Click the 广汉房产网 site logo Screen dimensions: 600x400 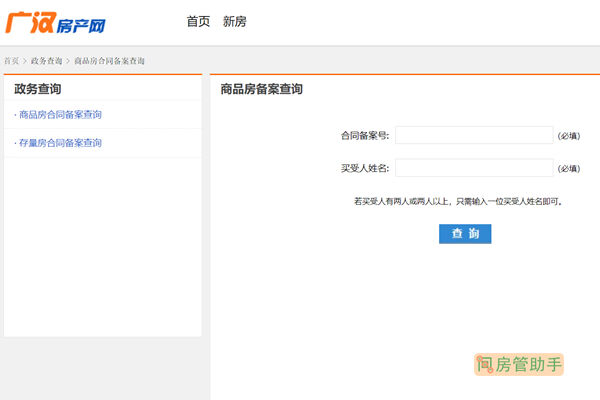coord(55,23)
